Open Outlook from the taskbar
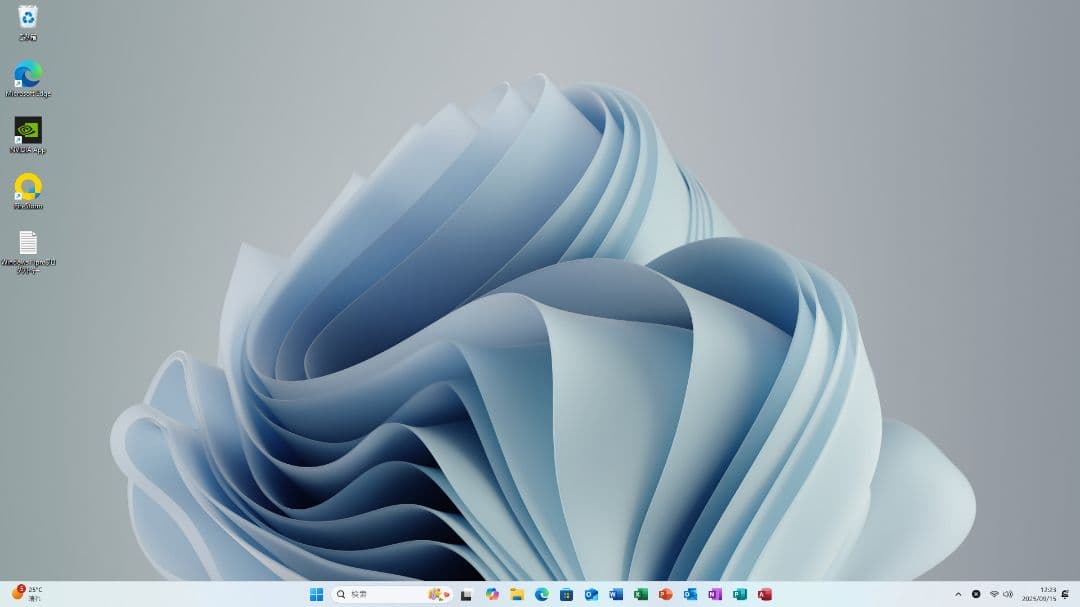This screenshot has height=607, width=1080. (x=589, y=594)
